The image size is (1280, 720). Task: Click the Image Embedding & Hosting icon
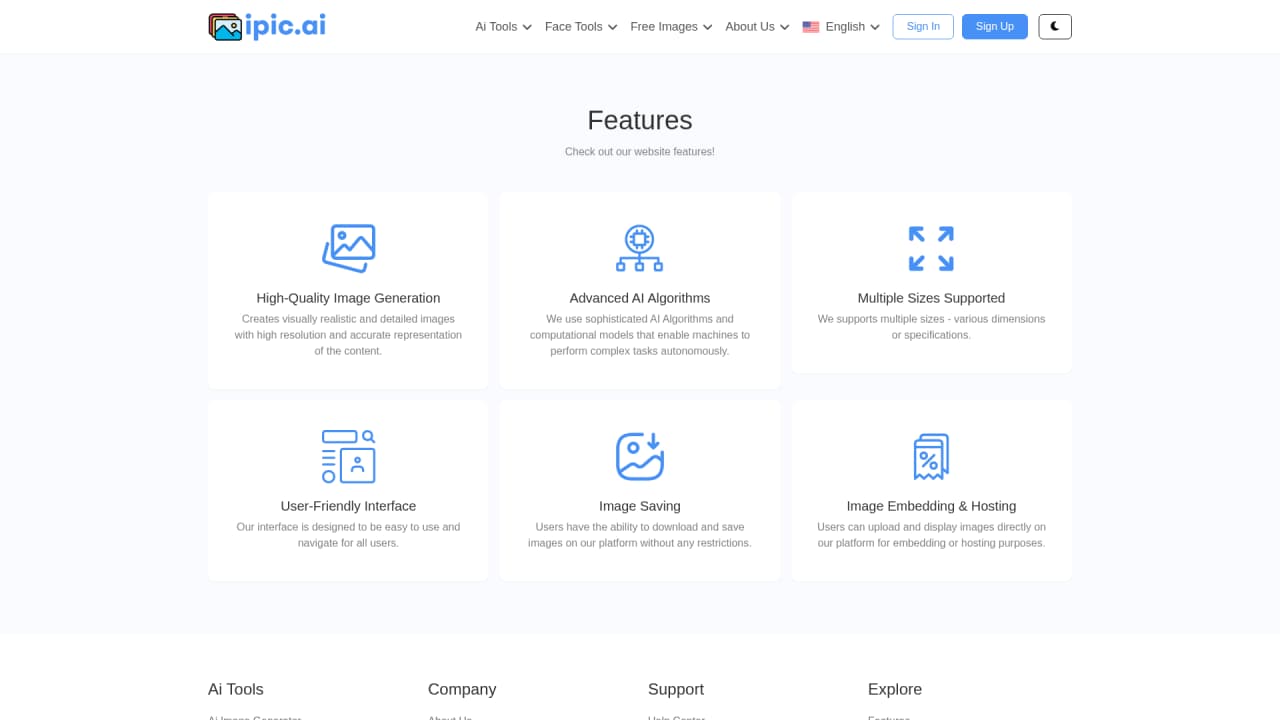point(931,457)
